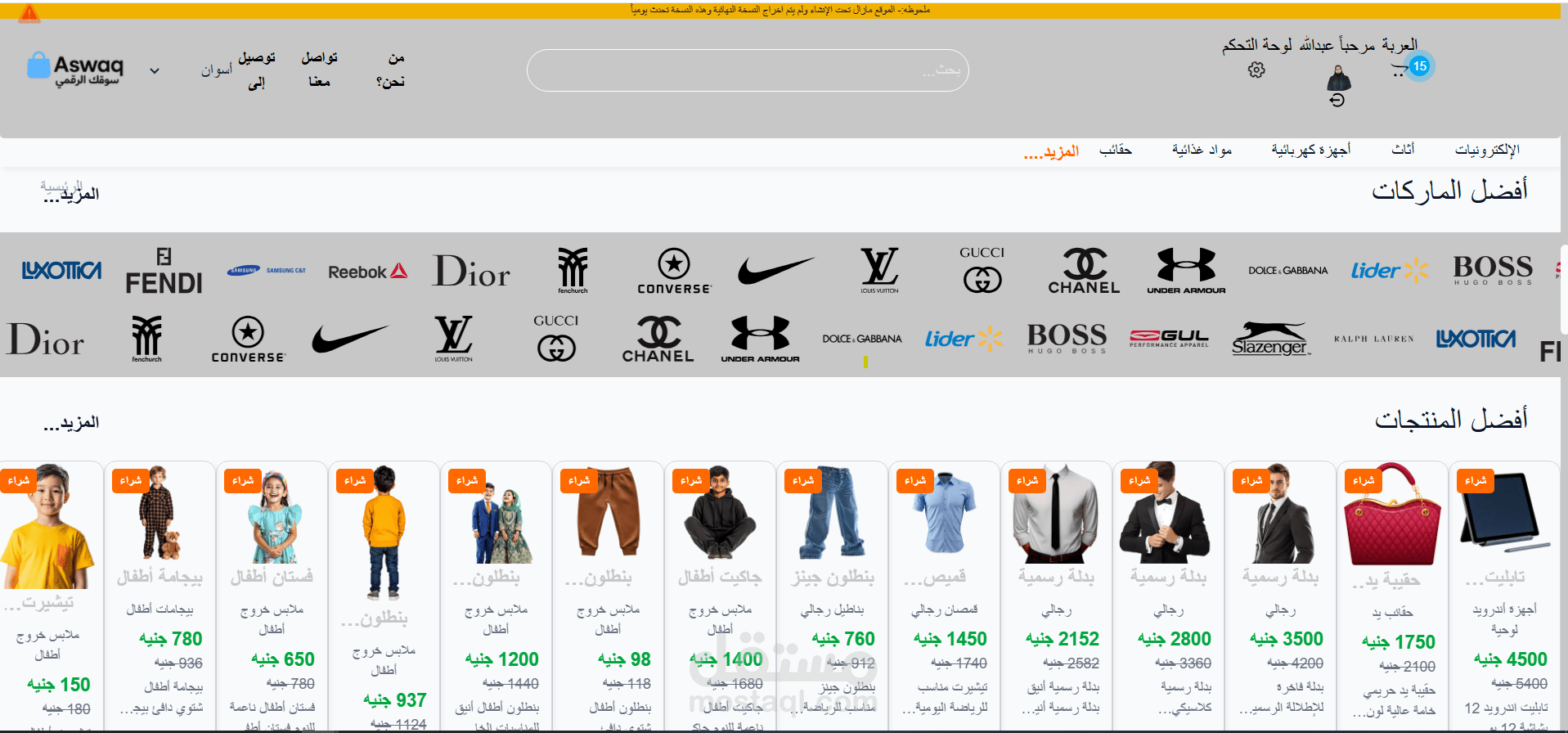
Task: Open the Reebok brand logo
Action: coord(367,272)
